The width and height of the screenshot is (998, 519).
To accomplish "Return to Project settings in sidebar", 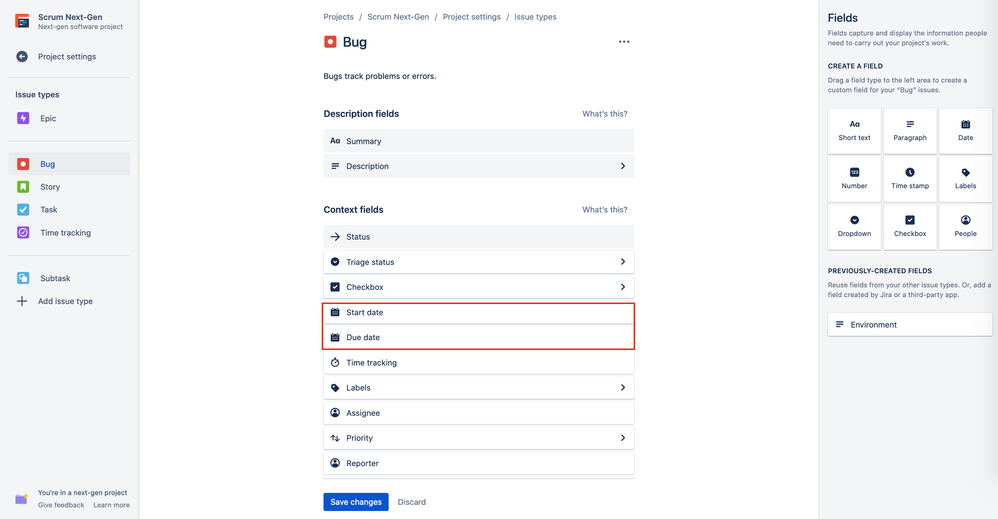I will point(67,57).
